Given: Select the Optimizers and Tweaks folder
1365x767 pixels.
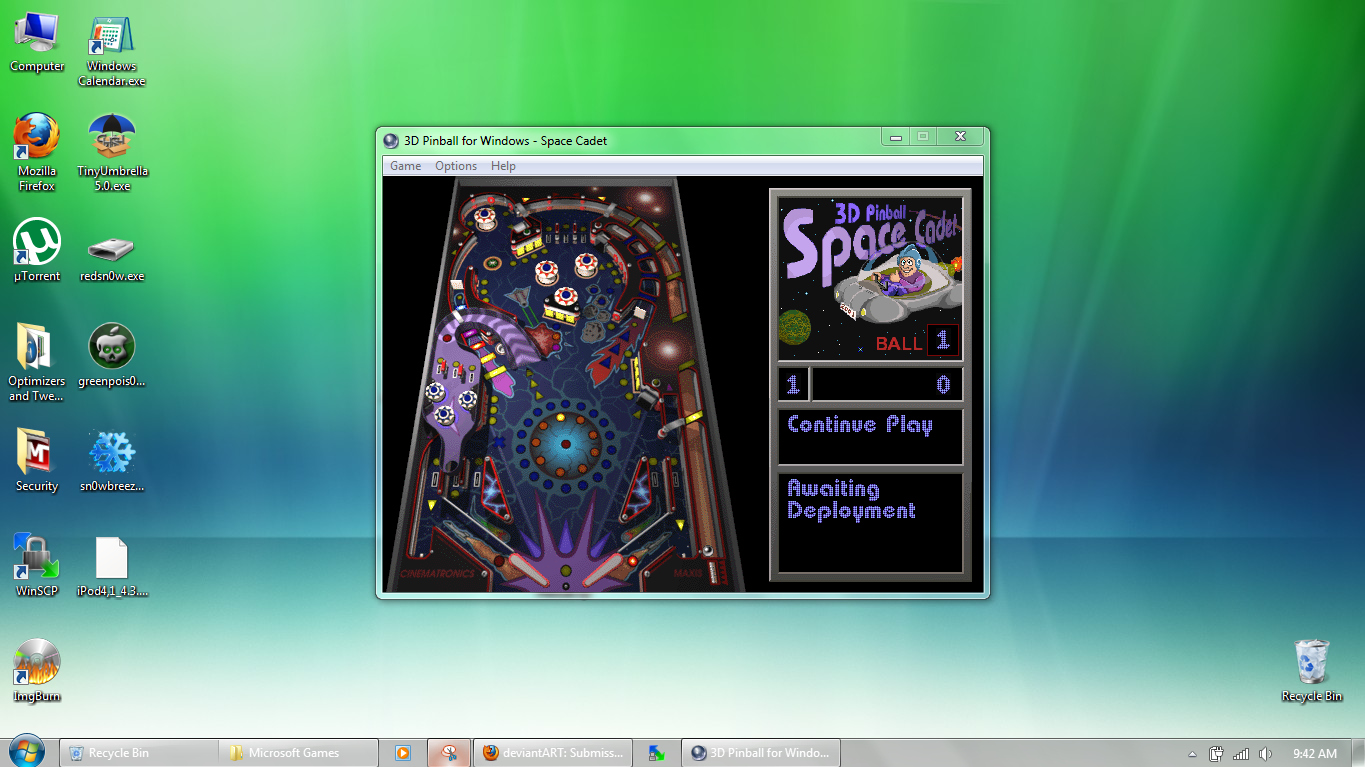Looking at the screenshot, I should point(37,362).
